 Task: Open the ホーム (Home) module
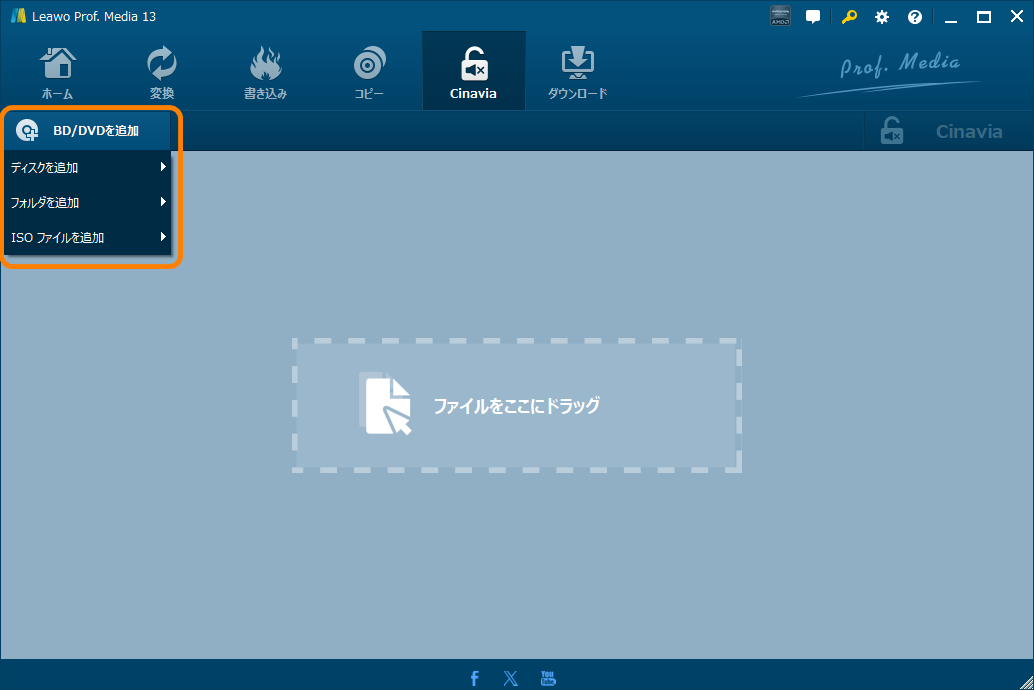click(x=58, y=71)
